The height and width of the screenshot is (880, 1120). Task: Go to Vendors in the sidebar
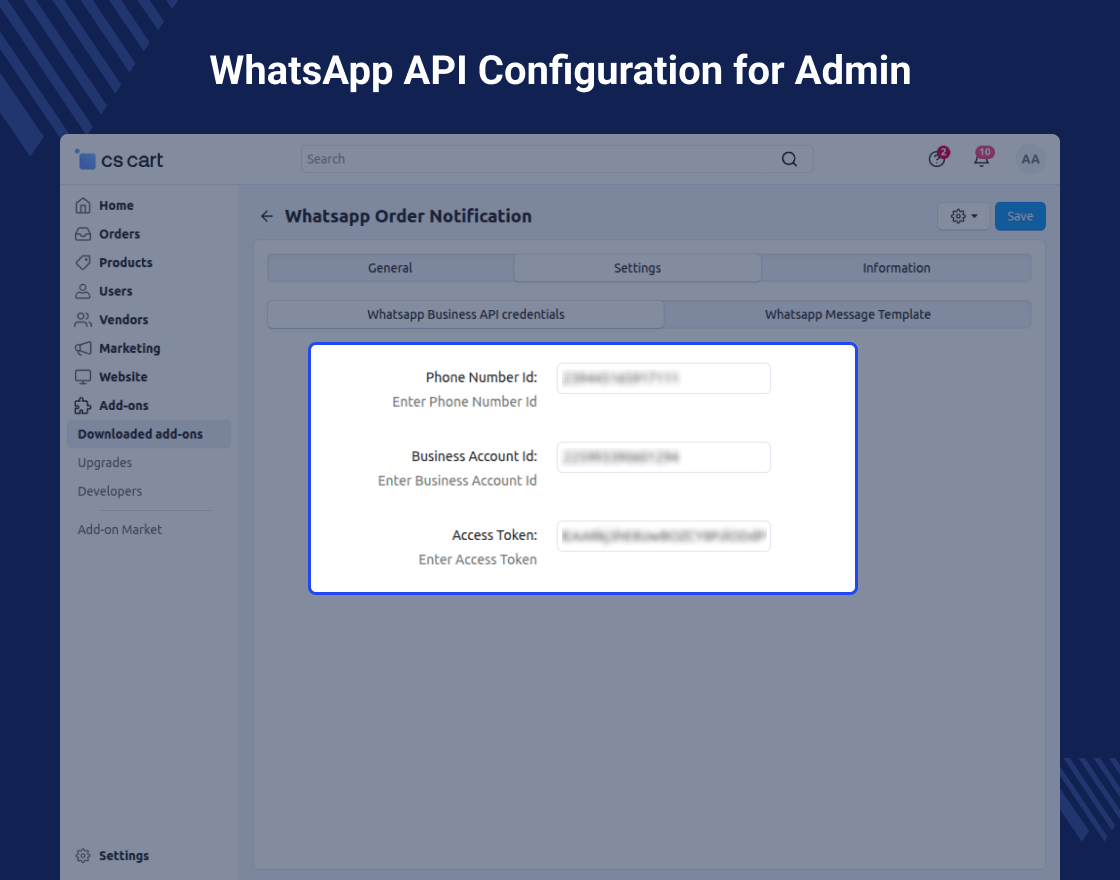pos(124,320)
